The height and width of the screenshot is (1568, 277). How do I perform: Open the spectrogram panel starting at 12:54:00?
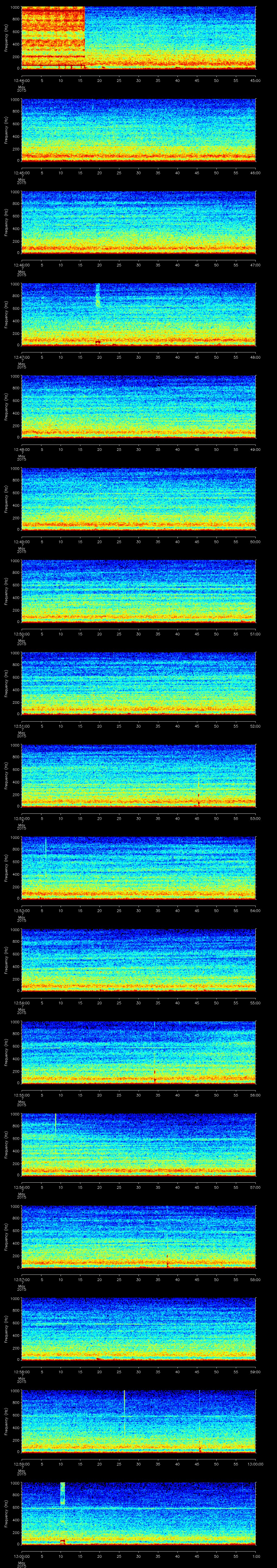click(138, 960)
